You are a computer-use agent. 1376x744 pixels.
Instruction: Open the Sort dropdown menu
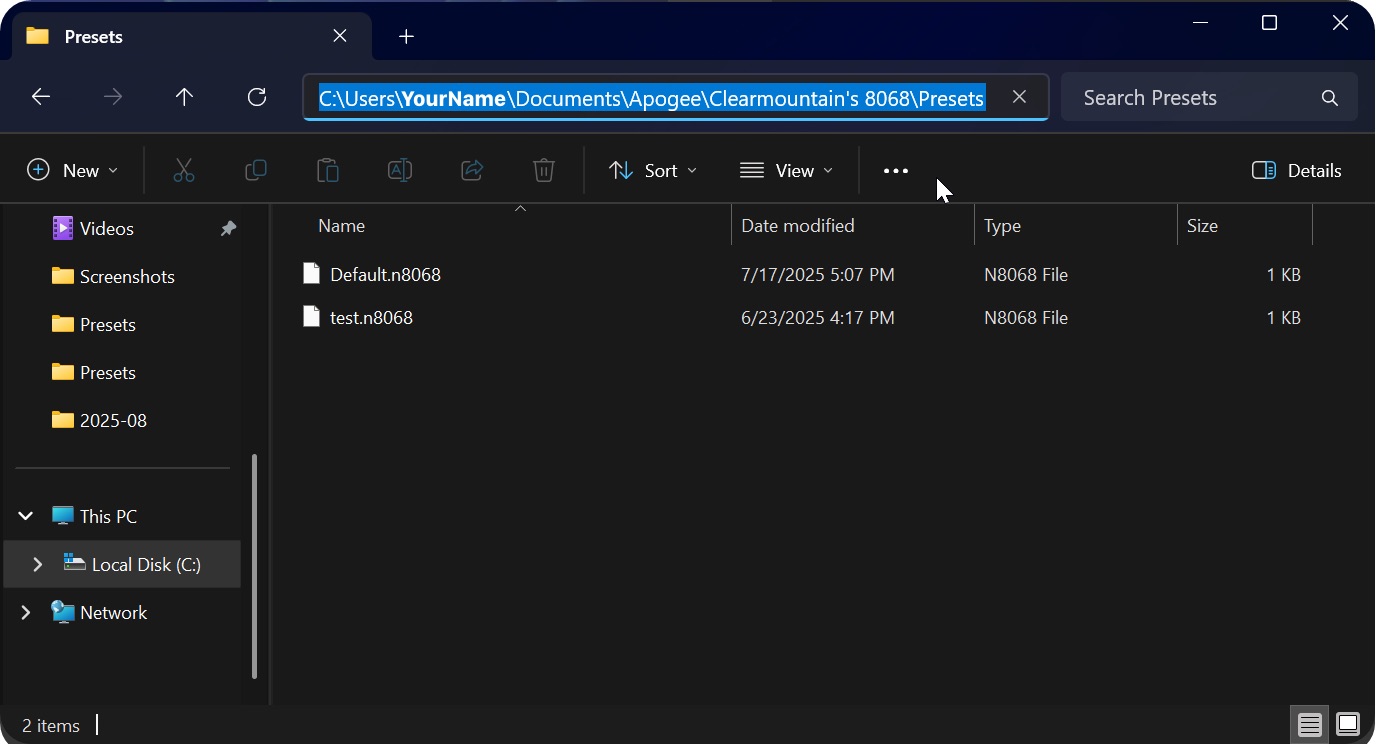(653, 171)
